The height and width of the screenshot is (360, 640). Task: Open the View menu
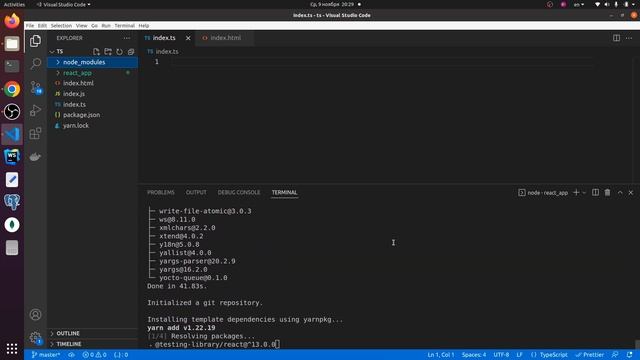pos(82,25)
